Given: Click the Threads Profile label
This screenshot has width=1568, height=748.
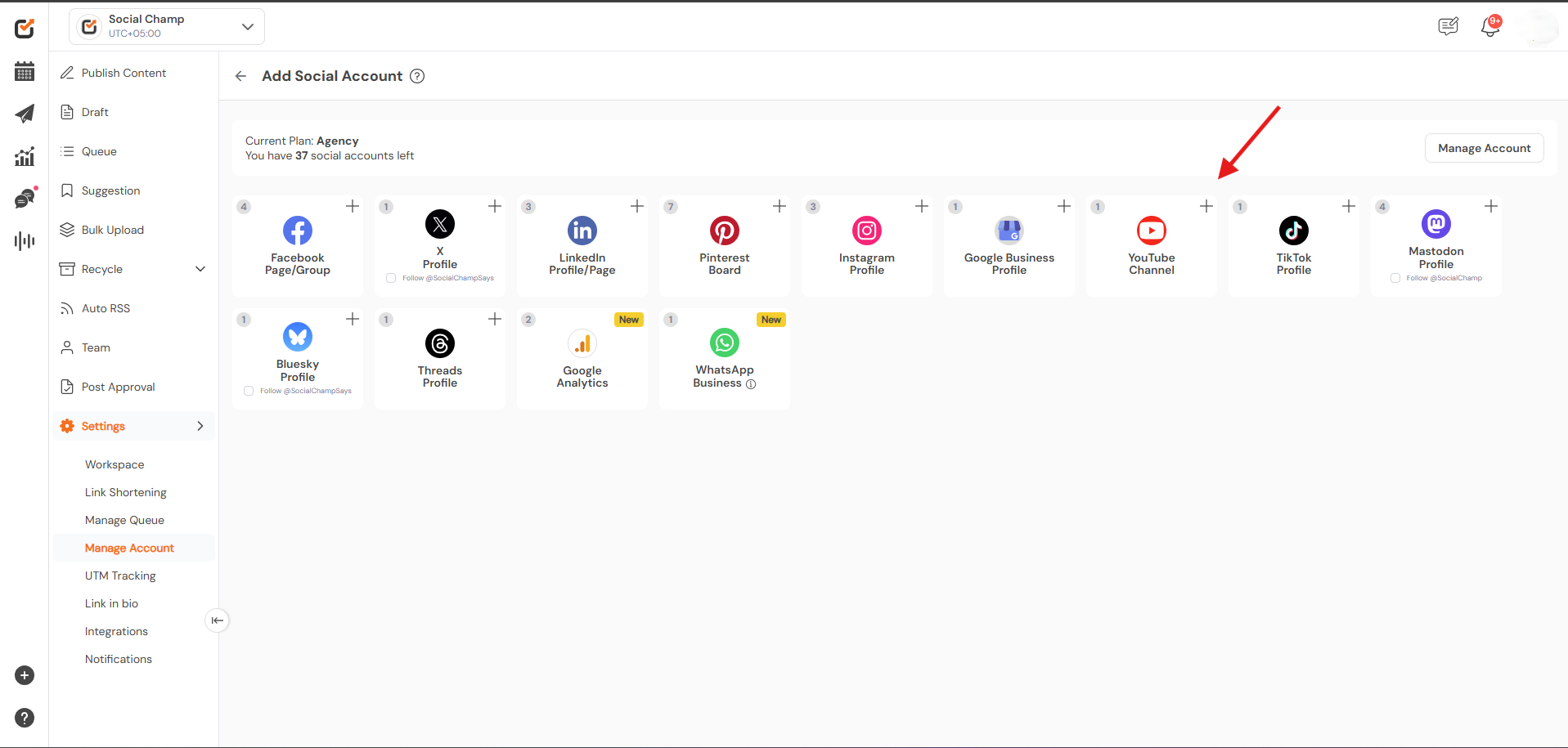Looking at the screenshot, I should click(x=440, y=376).
